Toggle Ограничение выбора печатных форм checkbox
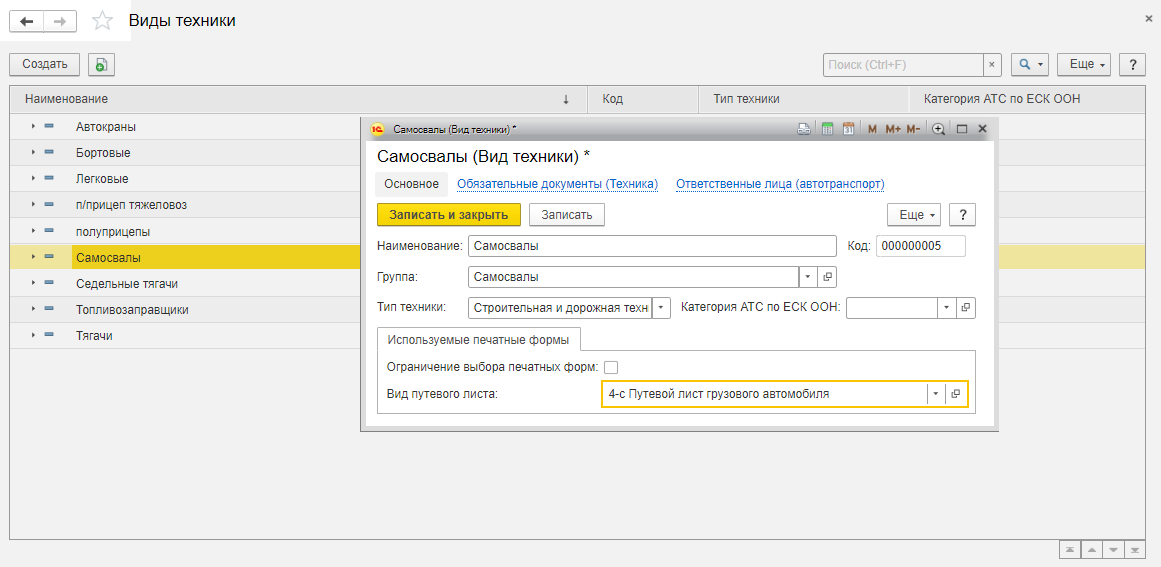The width and height of the screenshot is (1161, 567). 611,366
